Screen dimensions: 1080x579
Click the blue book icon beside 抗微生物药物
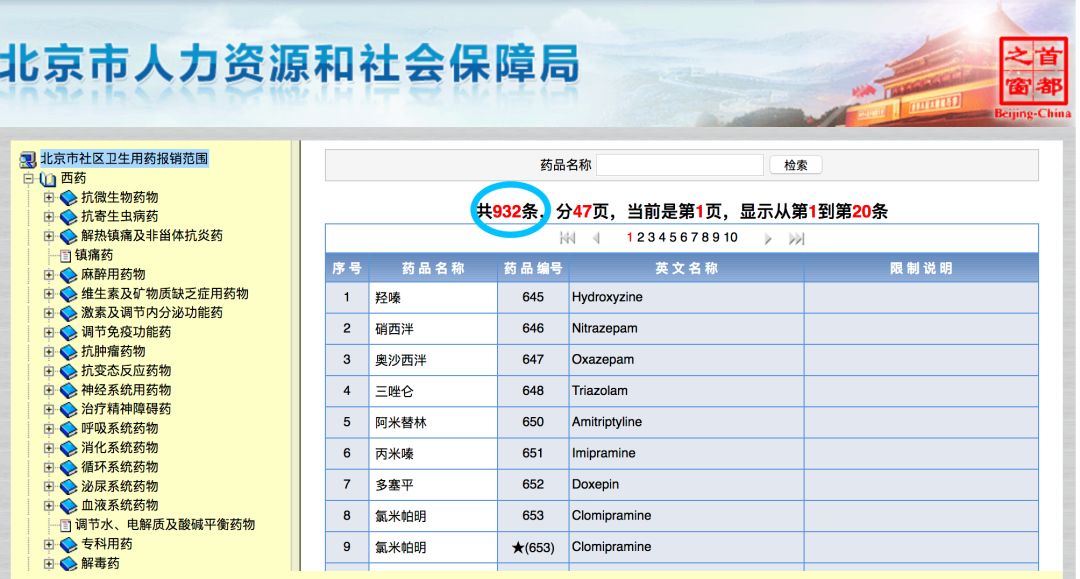68,198
